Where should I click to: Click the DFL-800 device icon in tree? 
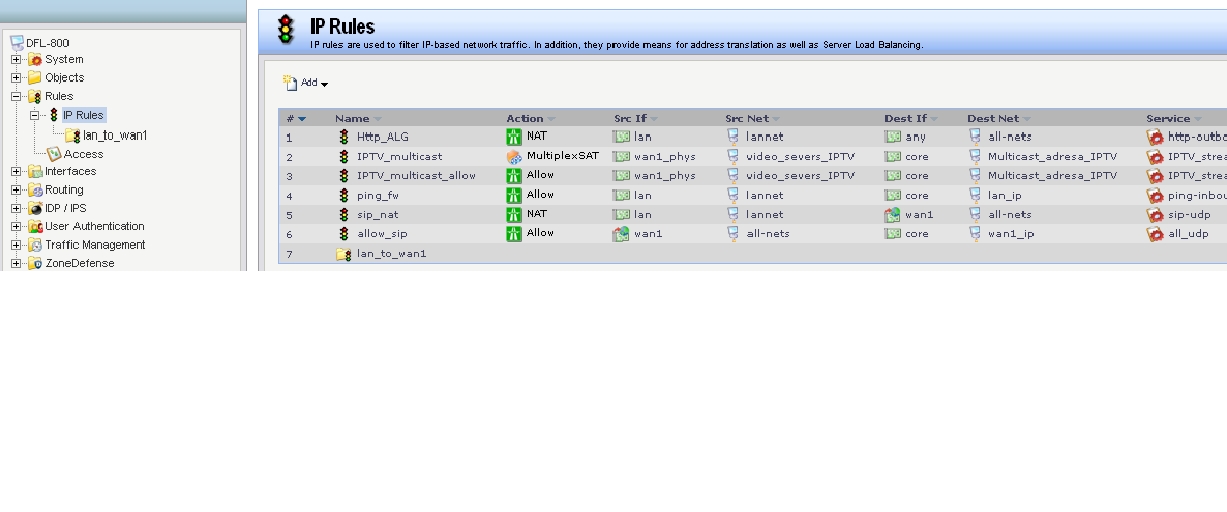pos(17,42)
